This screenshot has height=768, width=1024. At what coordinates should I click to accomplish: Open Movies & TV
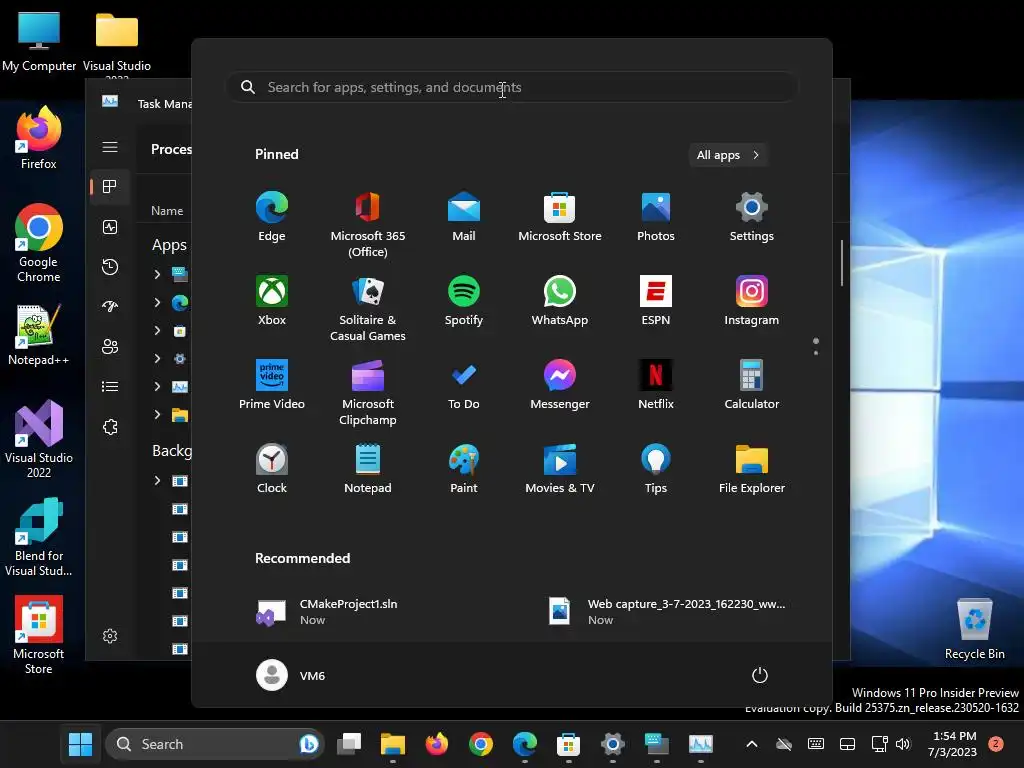coord(560,468)
